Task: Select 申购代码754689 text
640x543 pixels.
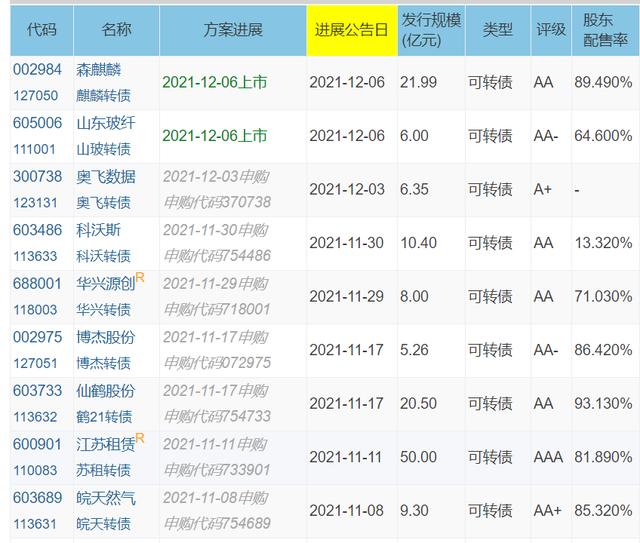Action: 217,523
